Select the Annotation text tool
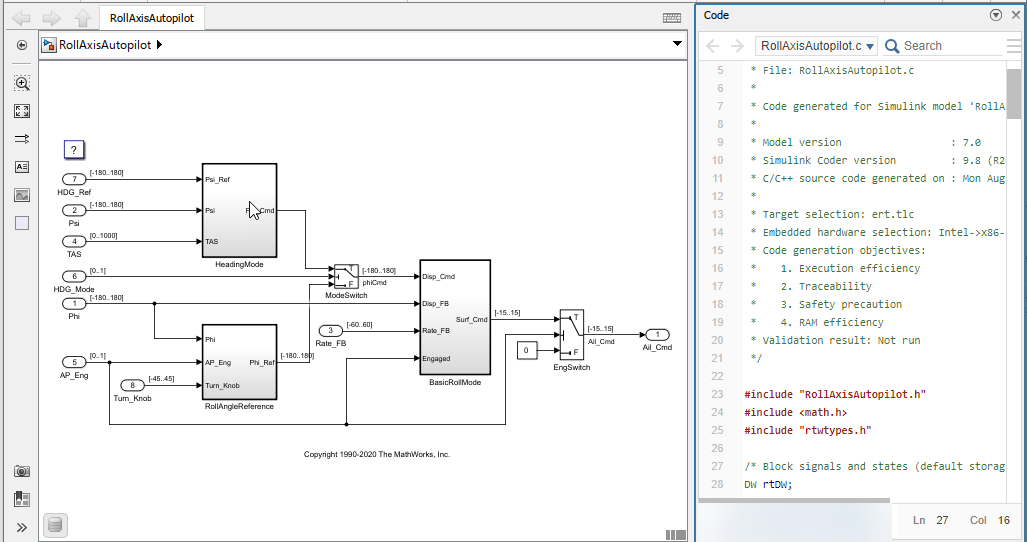Image resolution: width=1027 pixels, height=542 pixels. 22,167
